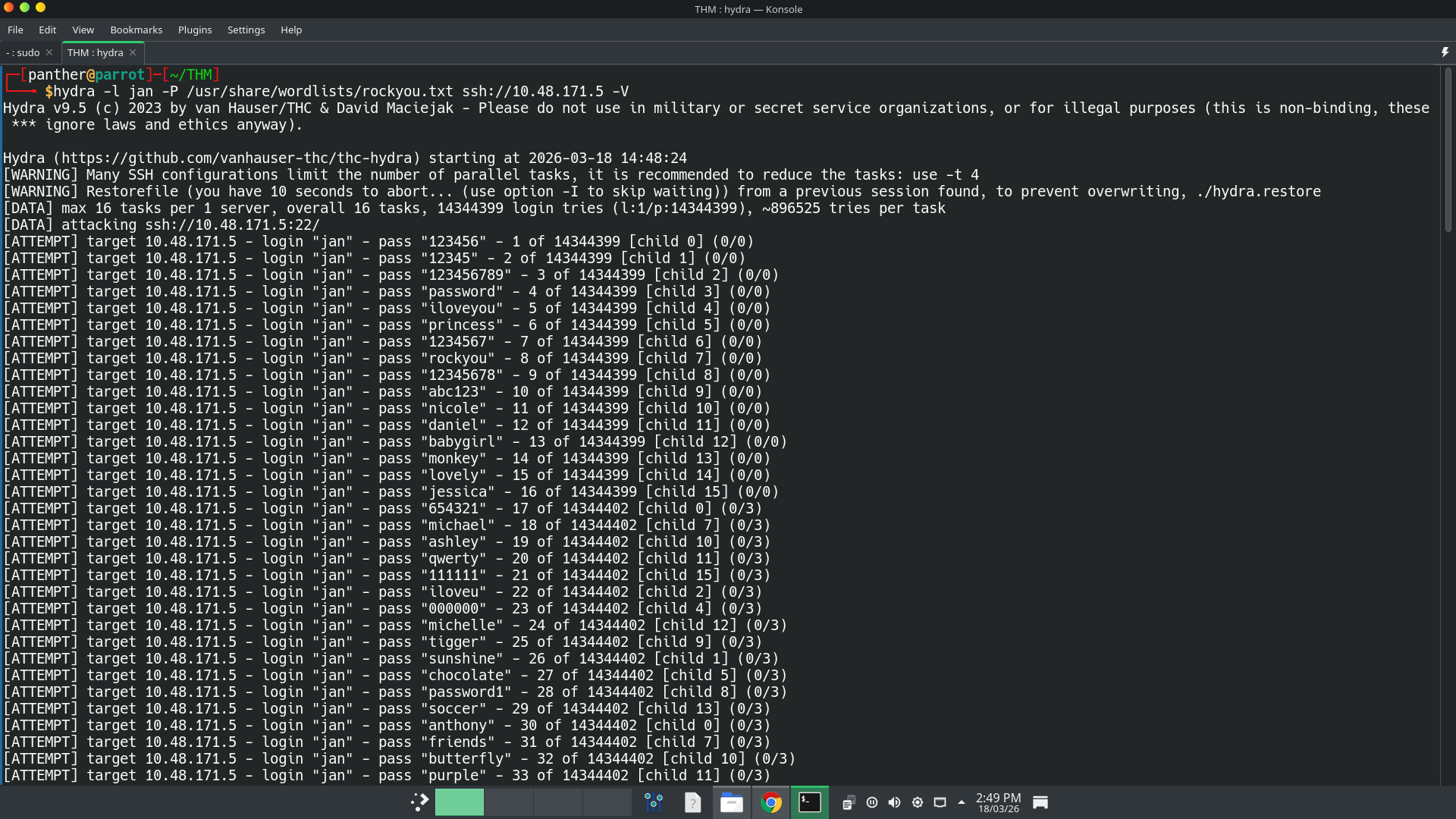This screenshot has width=1456, height=819.
Task: Click the clock showing 2:49 PM
Action: [x=998, y=802]
